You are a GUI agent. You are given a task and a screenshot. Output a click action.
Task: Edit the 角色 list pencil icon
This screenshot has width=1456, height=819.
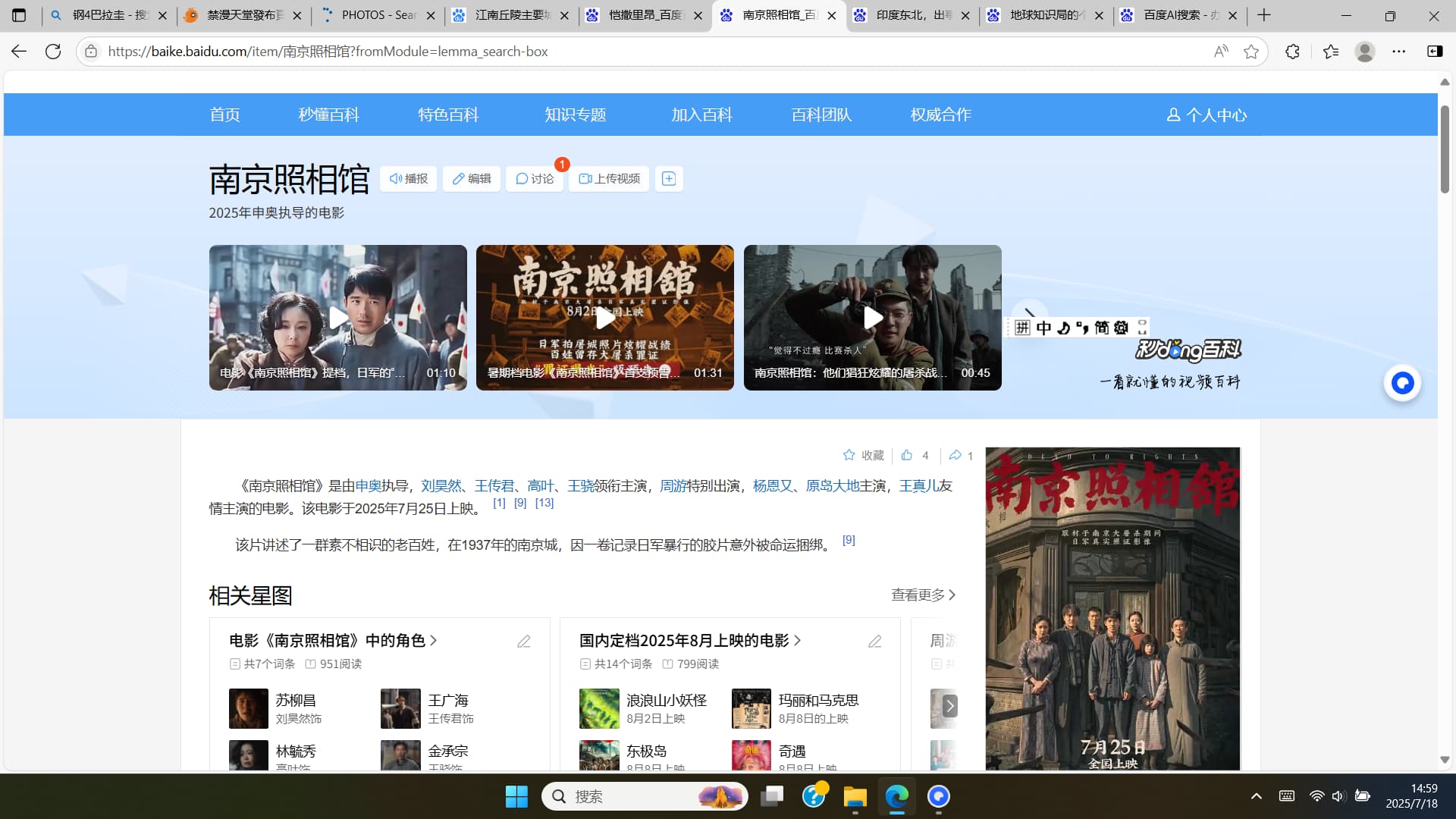click(x=524, y=642)
